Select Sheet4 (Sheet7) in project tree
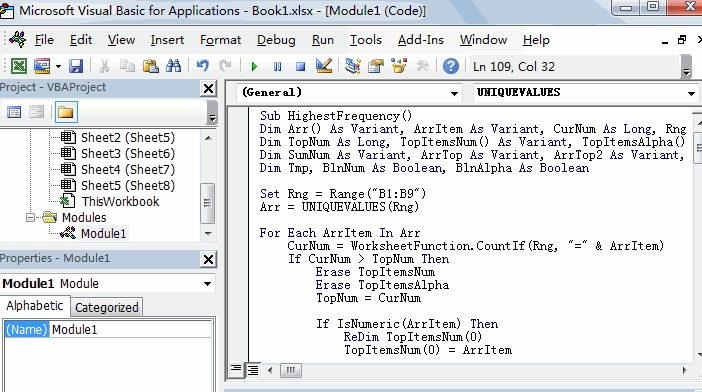This screenshot has height=392, width=702. pyautogui.click(x=128, y=170)
